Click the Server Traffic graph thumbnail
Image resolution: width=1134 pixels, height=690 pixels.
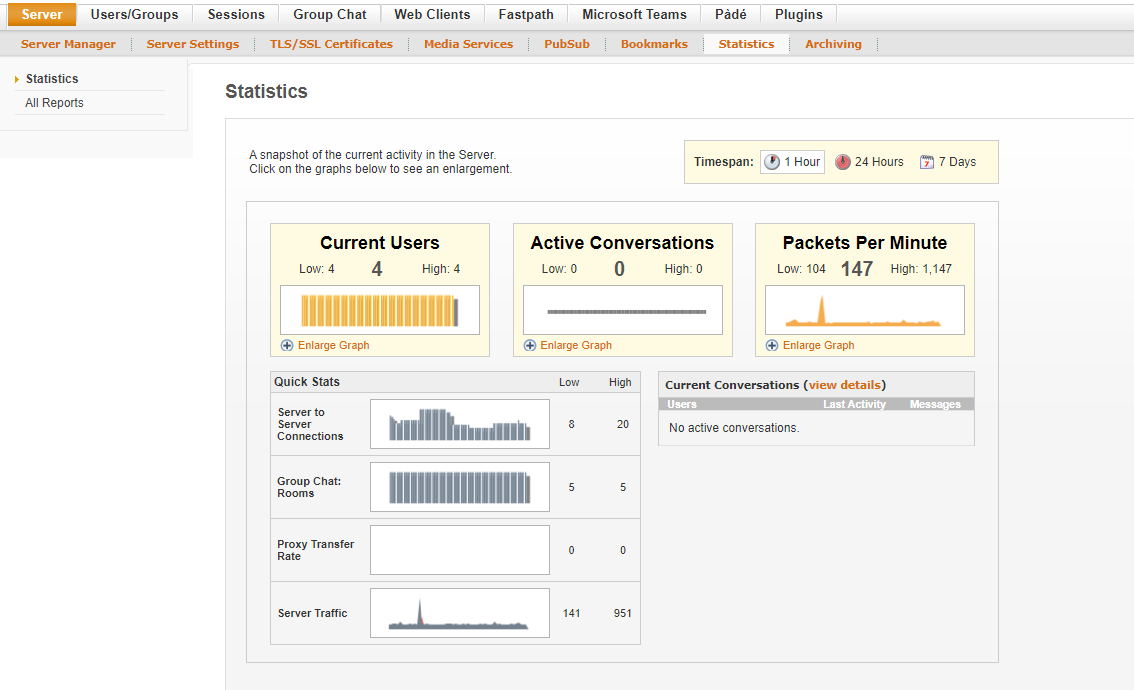point(459,613)
